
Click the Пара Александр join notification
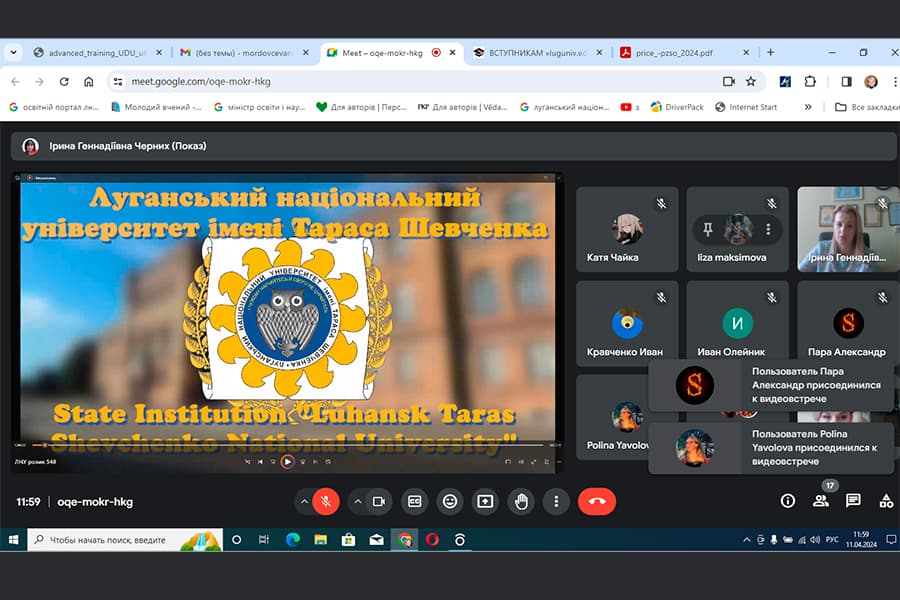coord(771,385)
